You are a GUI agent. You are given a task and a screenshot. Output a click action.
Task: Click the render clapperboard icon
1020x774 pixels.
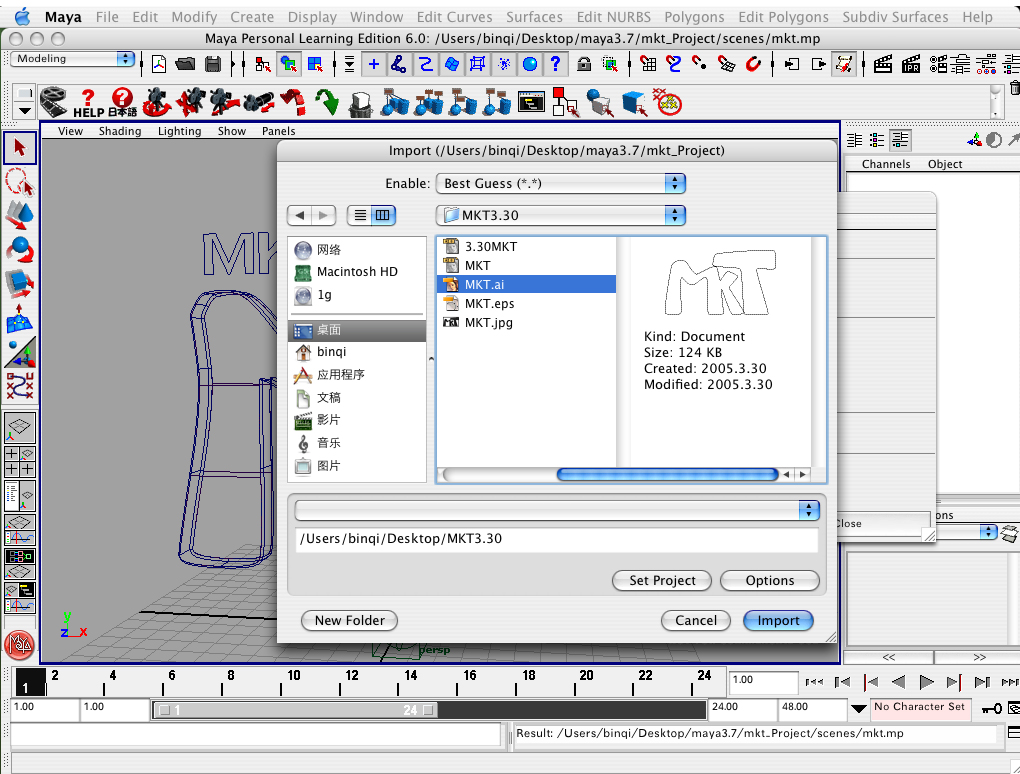pos(882,64)
